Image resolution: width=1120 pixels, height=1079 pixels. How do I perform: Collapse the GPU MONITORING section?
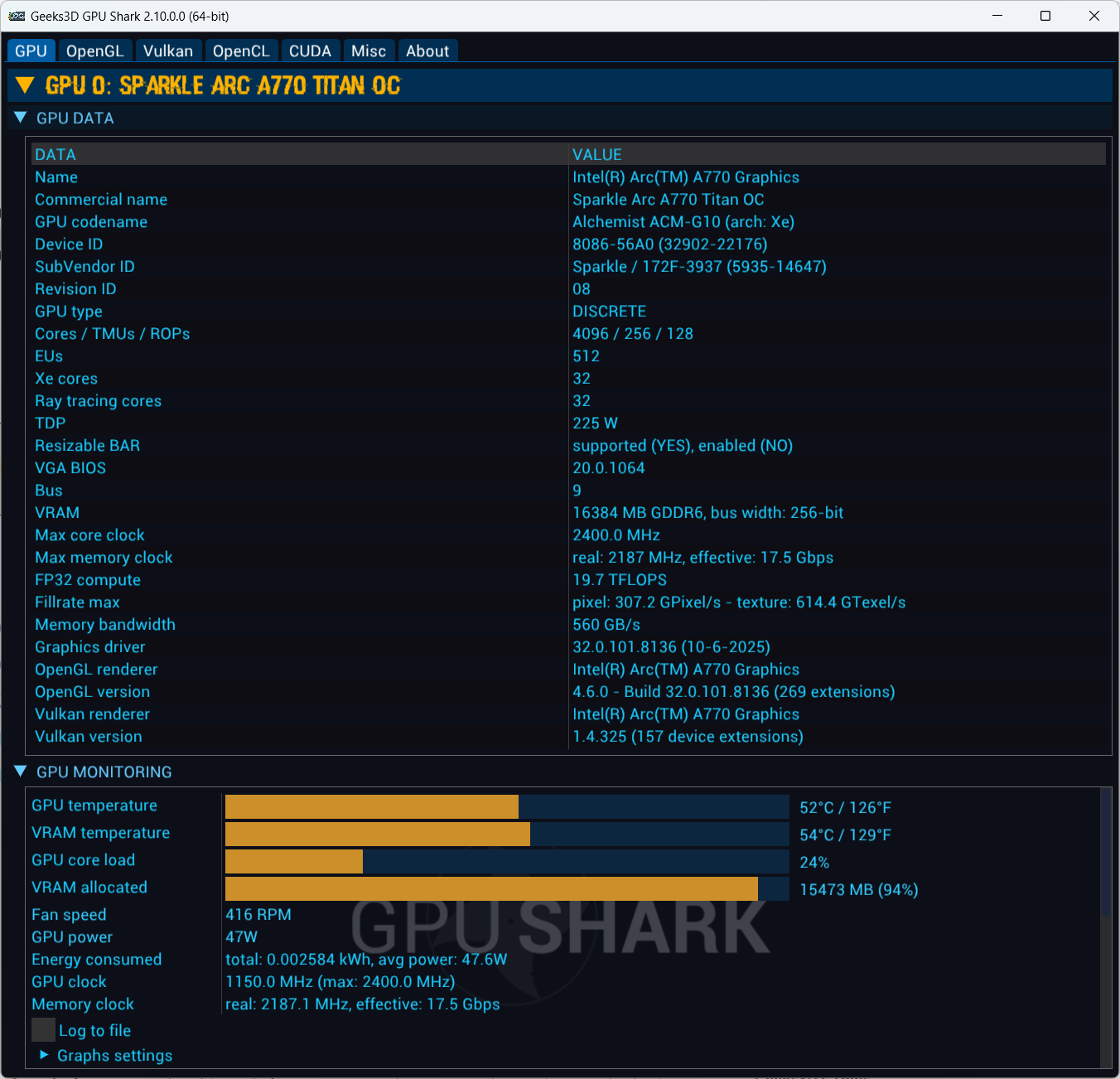click(x=21, y=772)
